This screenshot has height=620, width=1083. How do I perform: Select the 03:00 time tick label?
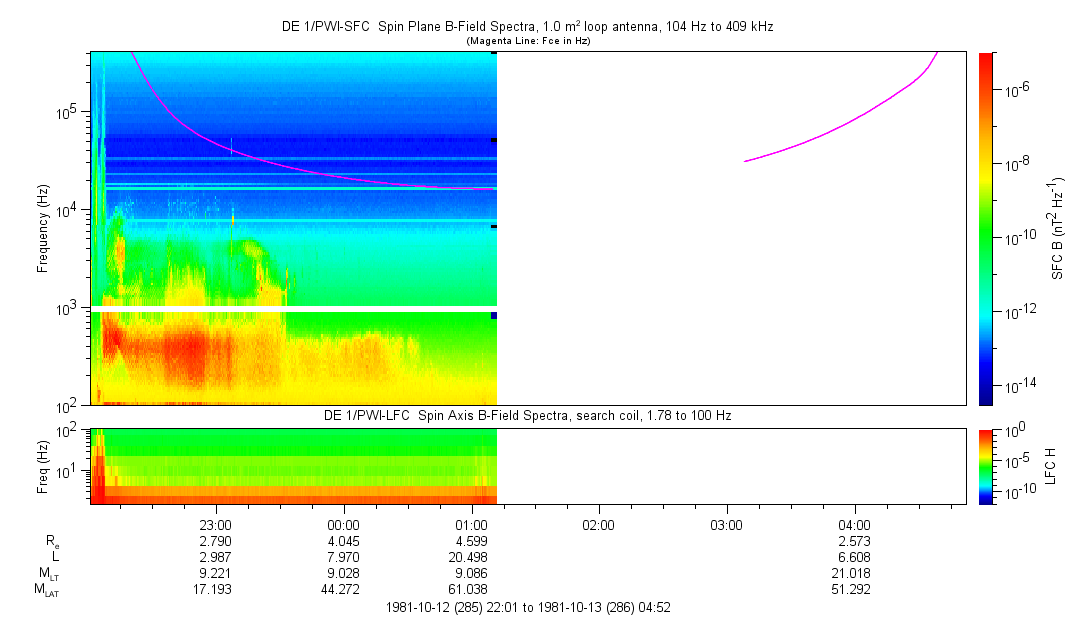coord(726,524)
